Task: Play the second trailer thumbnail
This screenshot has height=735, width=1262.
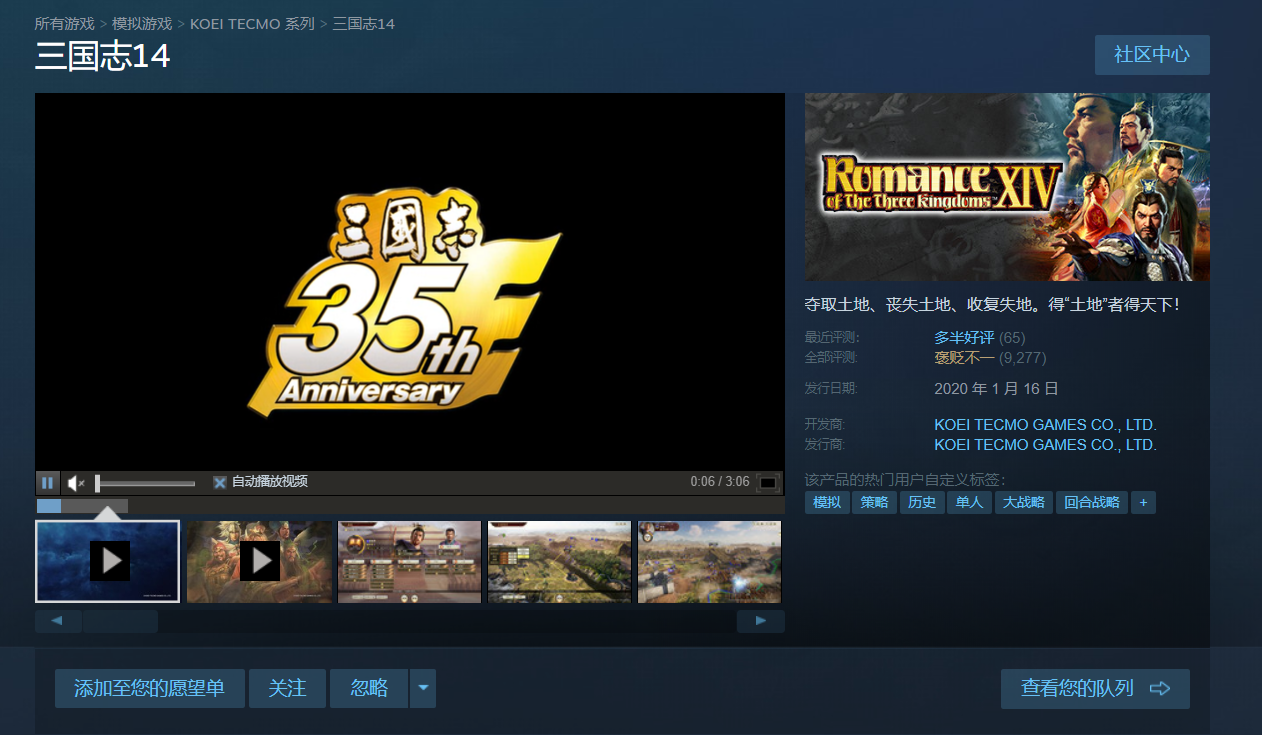Action: (259, 561)
